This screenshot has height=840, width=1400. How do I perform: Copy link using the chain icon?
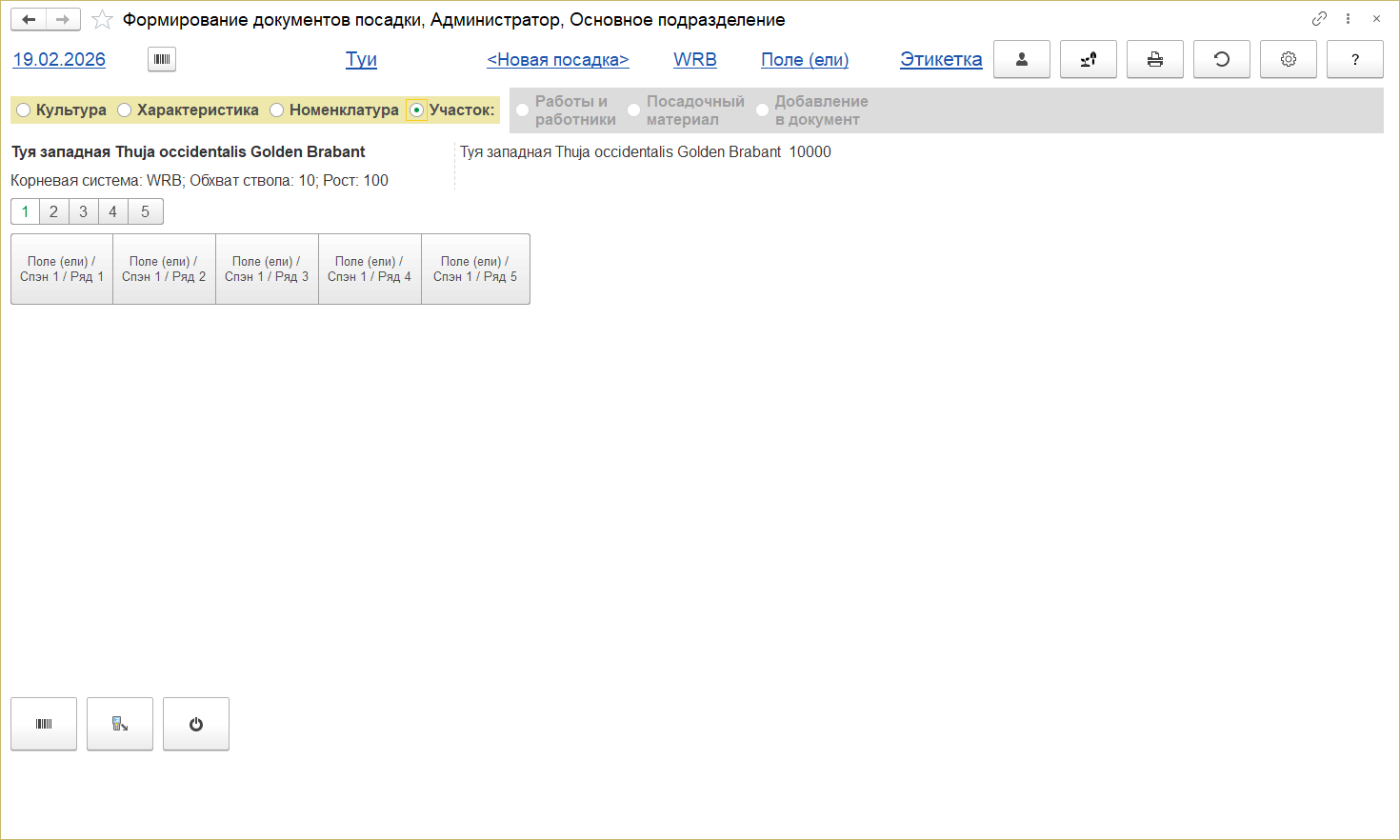coord(1319,18)
